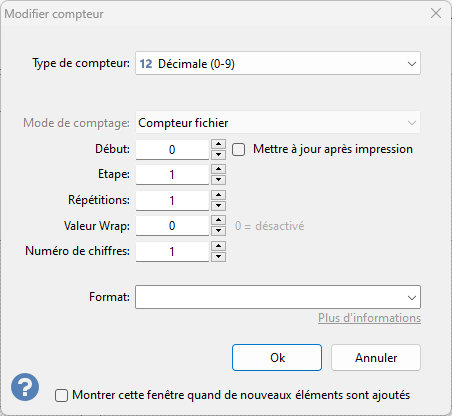Click the blue help question mark icon

[x=25, y=387]
